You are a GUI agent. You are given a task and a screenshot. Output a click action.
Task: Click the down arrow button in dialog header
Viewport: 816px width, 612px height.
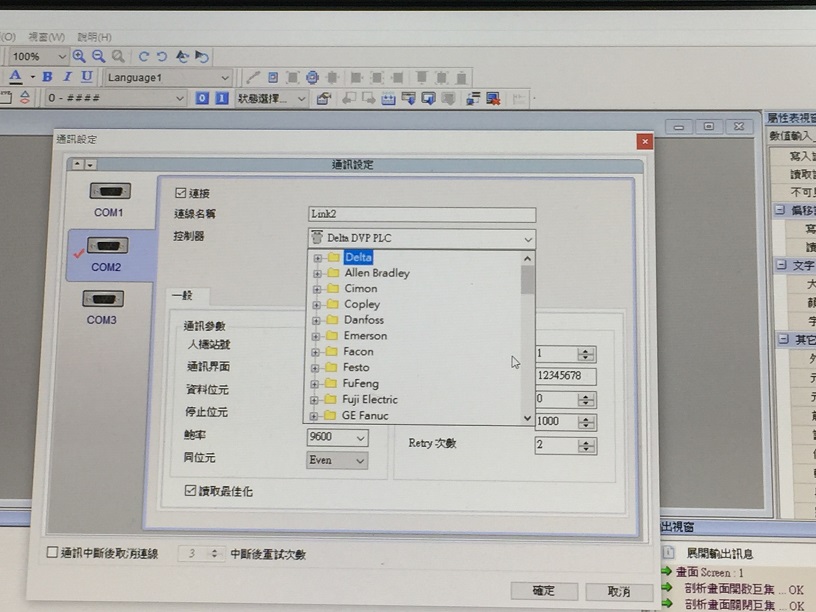pyautogui.click(x=90, y=164)
